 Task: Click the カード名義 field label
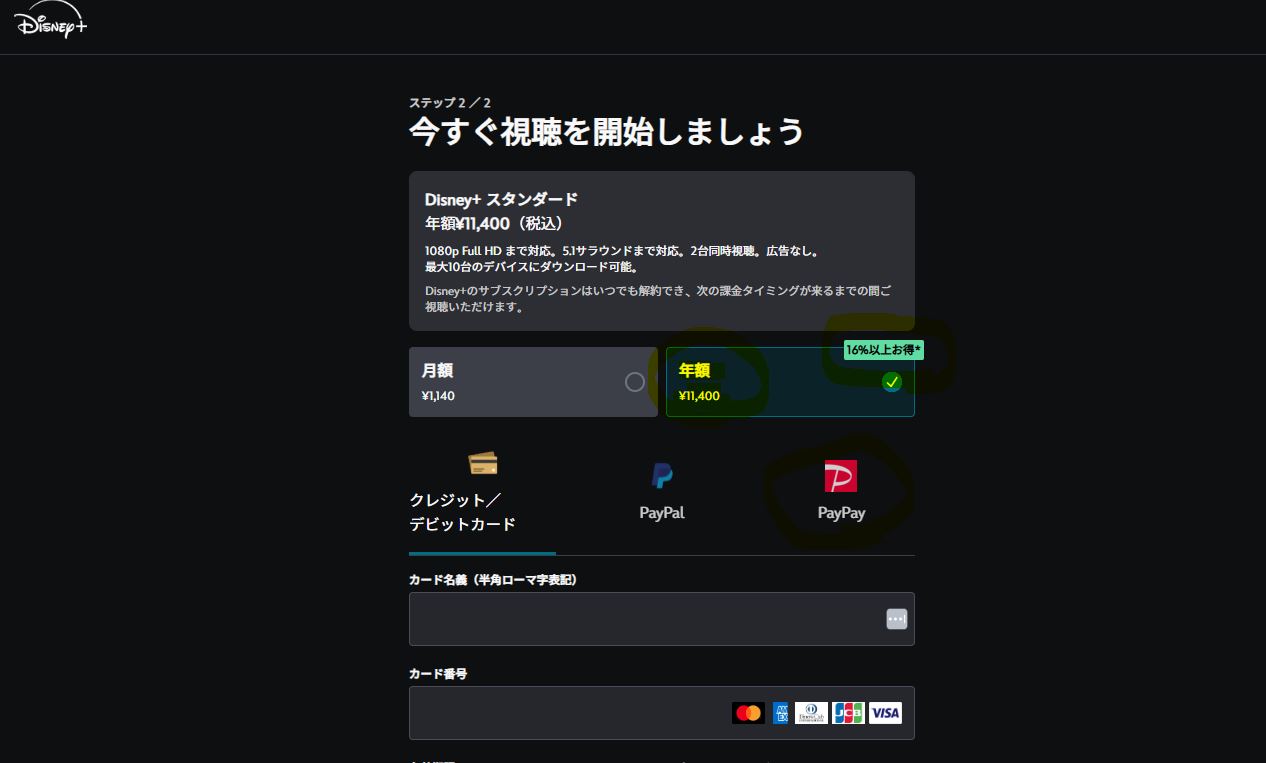coord(493,580)
